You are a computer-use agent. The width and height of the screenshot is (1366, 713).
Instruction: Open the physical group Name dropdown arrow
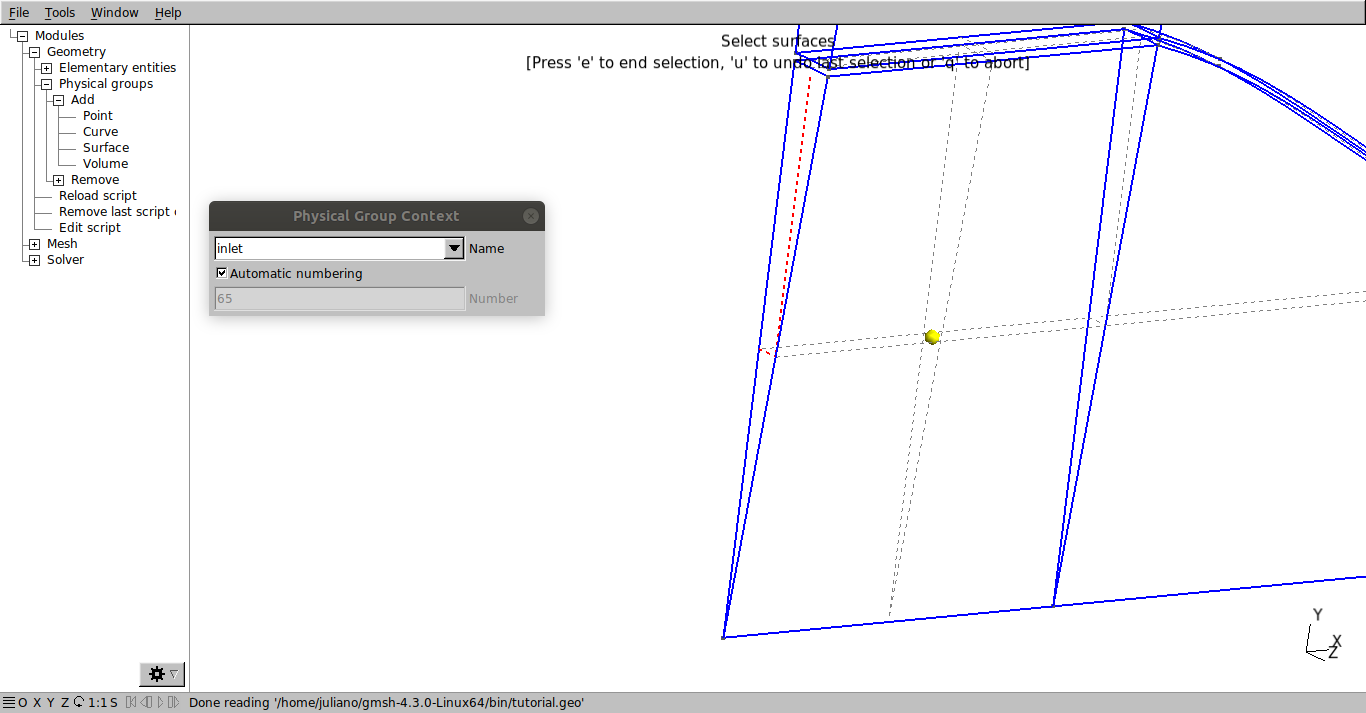coord(454,248)
